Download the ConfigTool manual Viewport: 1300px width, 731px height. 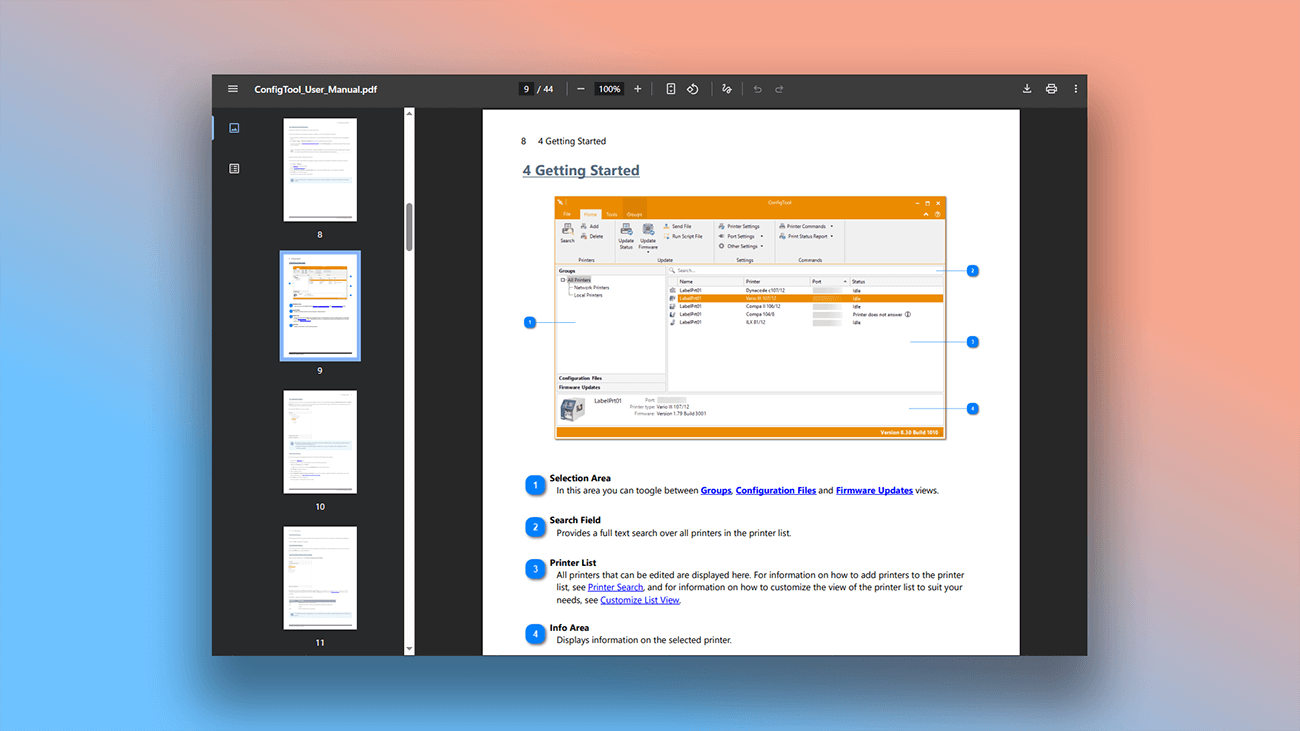(1027, 88)
